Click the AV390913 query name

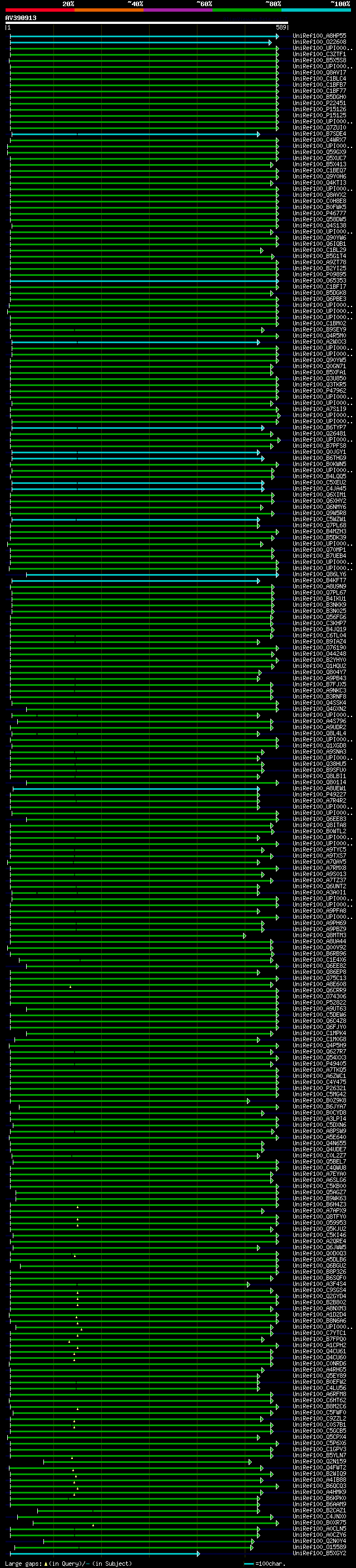(x=21, y=18)
